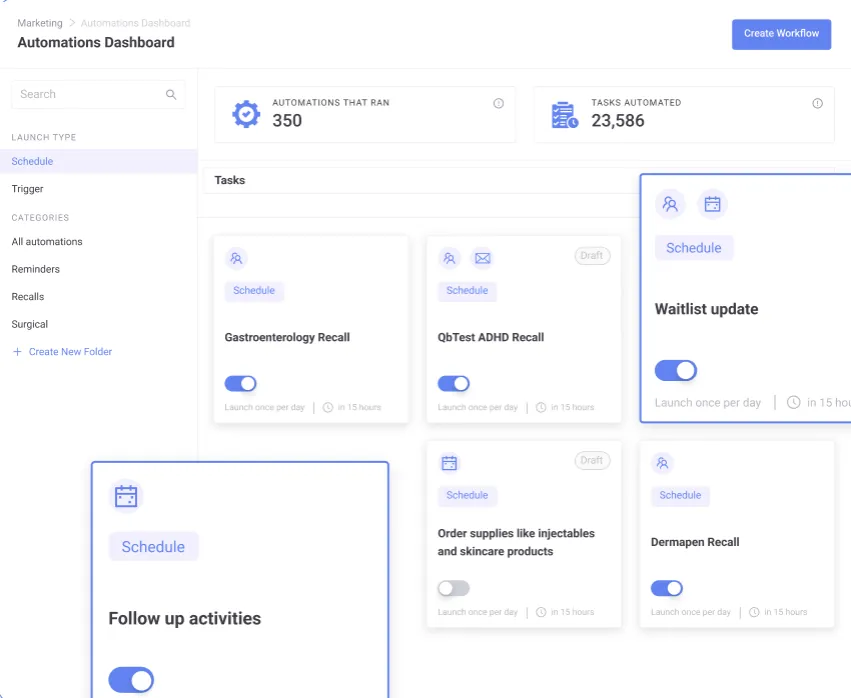Click the search magnifier icon
Screen dimensions: 851x698
171,95
